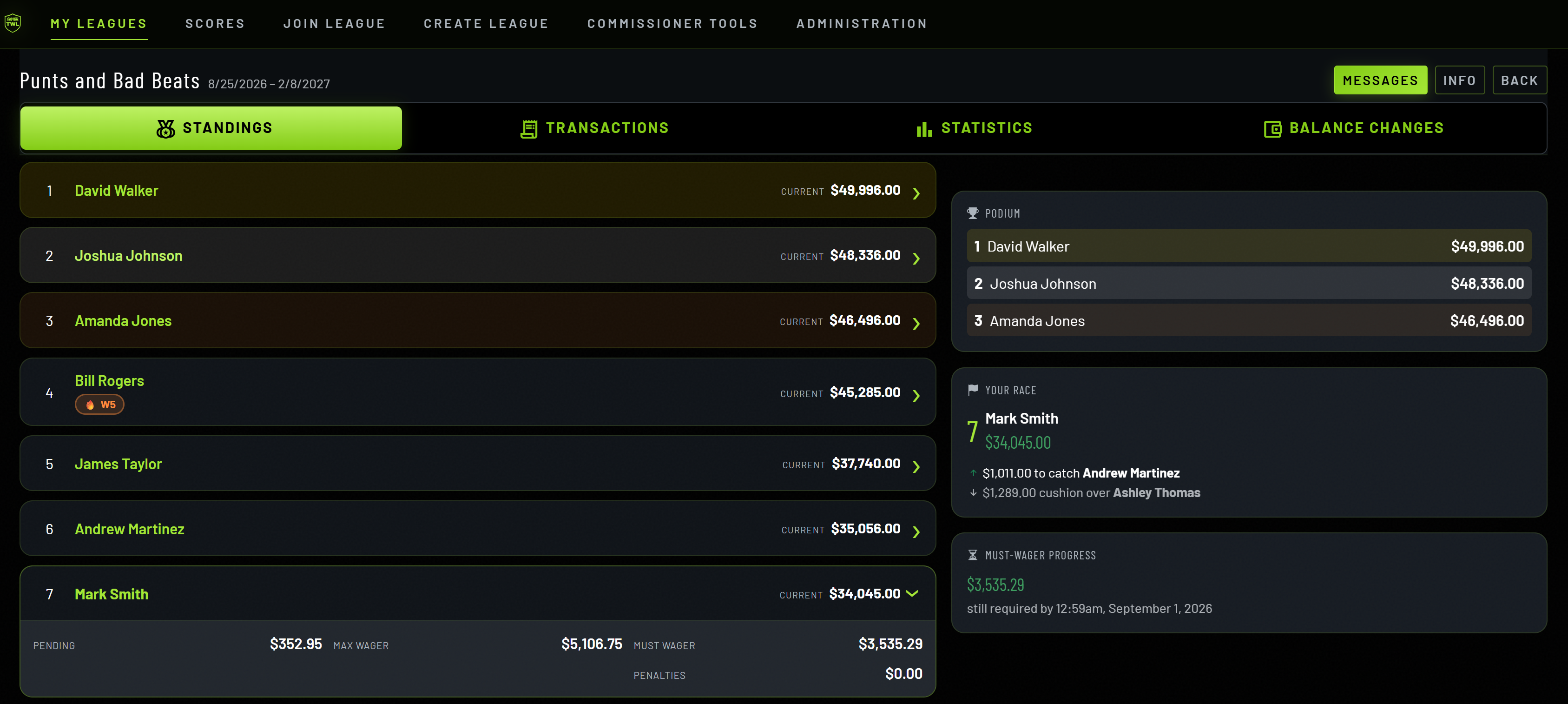The height and width of the screenshot is (704, 1568).
Task: Switch to the Statistics tab
Action: point(975,128)
